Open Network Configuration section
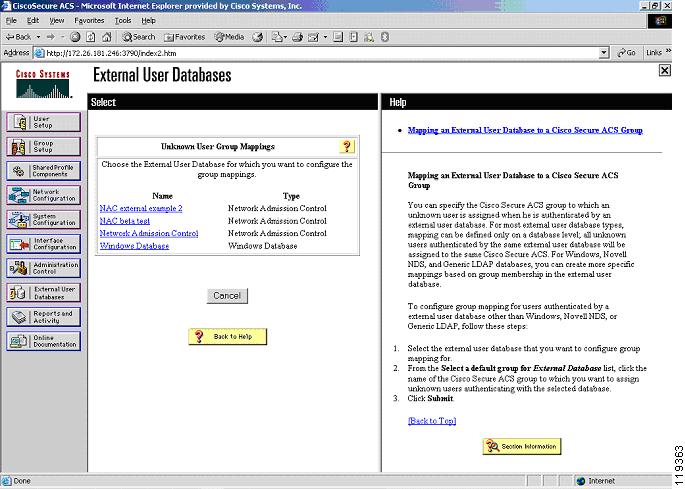This screenshot has width=685, height=489. coord(43,195)
